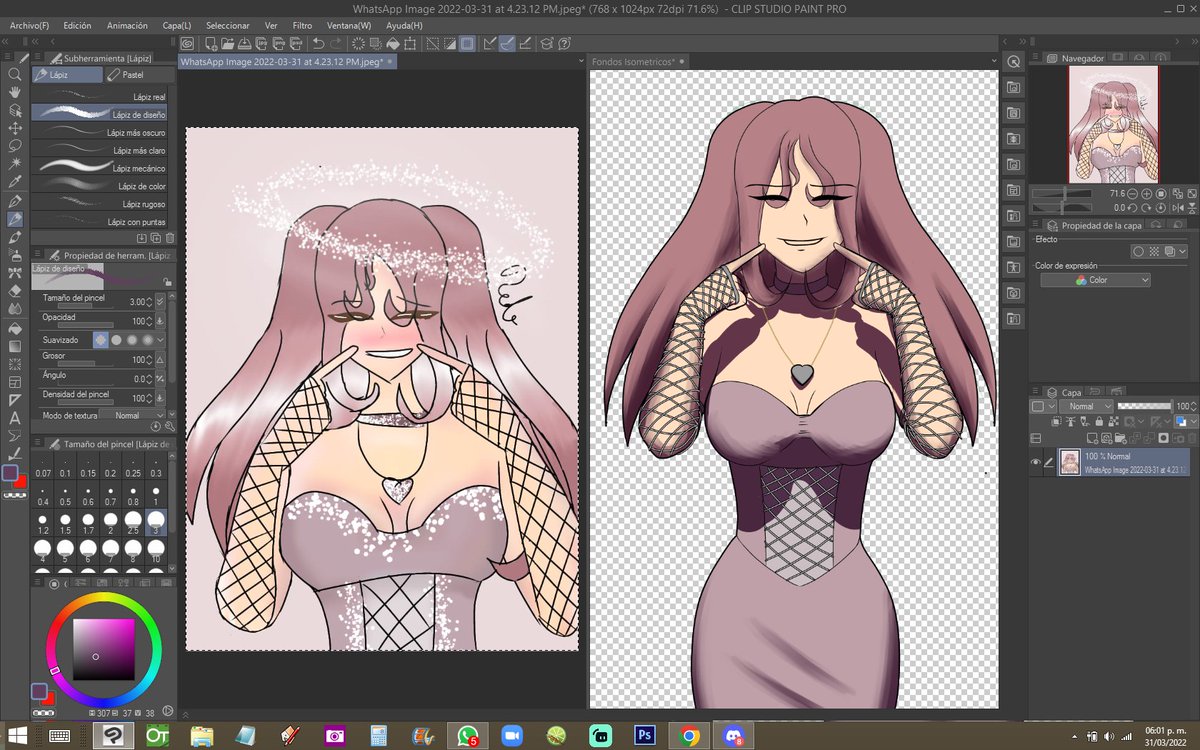The width and height of the screenshot is (1200, 750).
Task: Open file via folder icon in command bar
Action: [x=229, y=43]
